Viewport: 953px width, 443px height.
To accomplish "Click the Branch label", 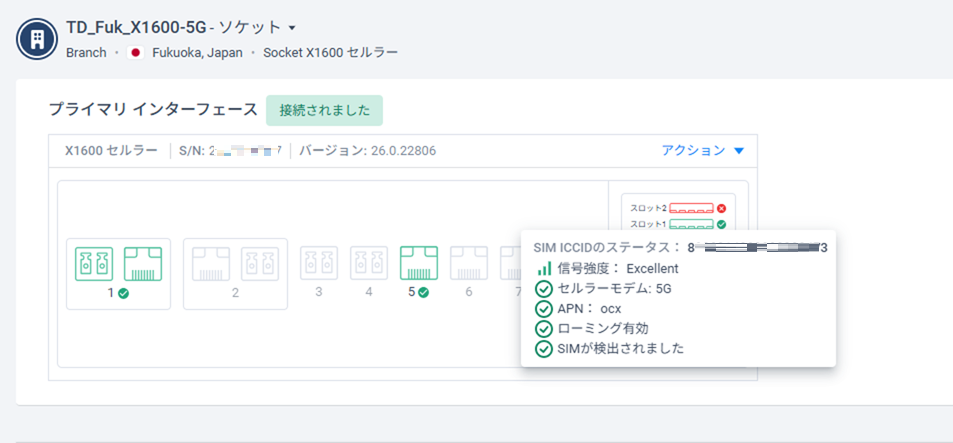I will [86, 53].
